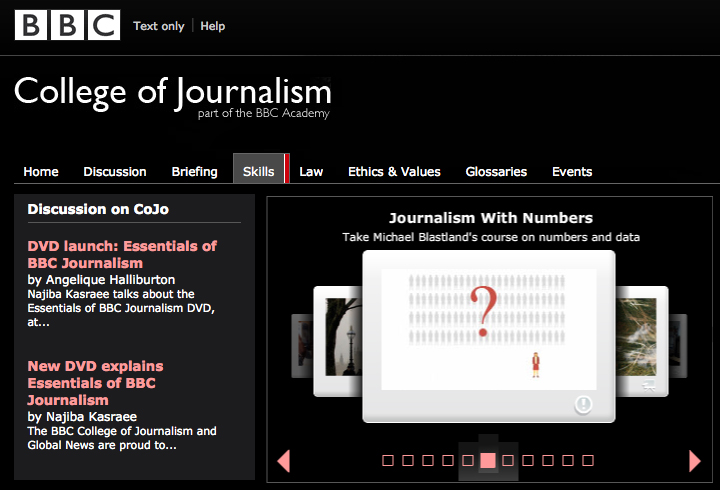Select the first carousel indicator square
720x490 pixels.
click(388, 460)
